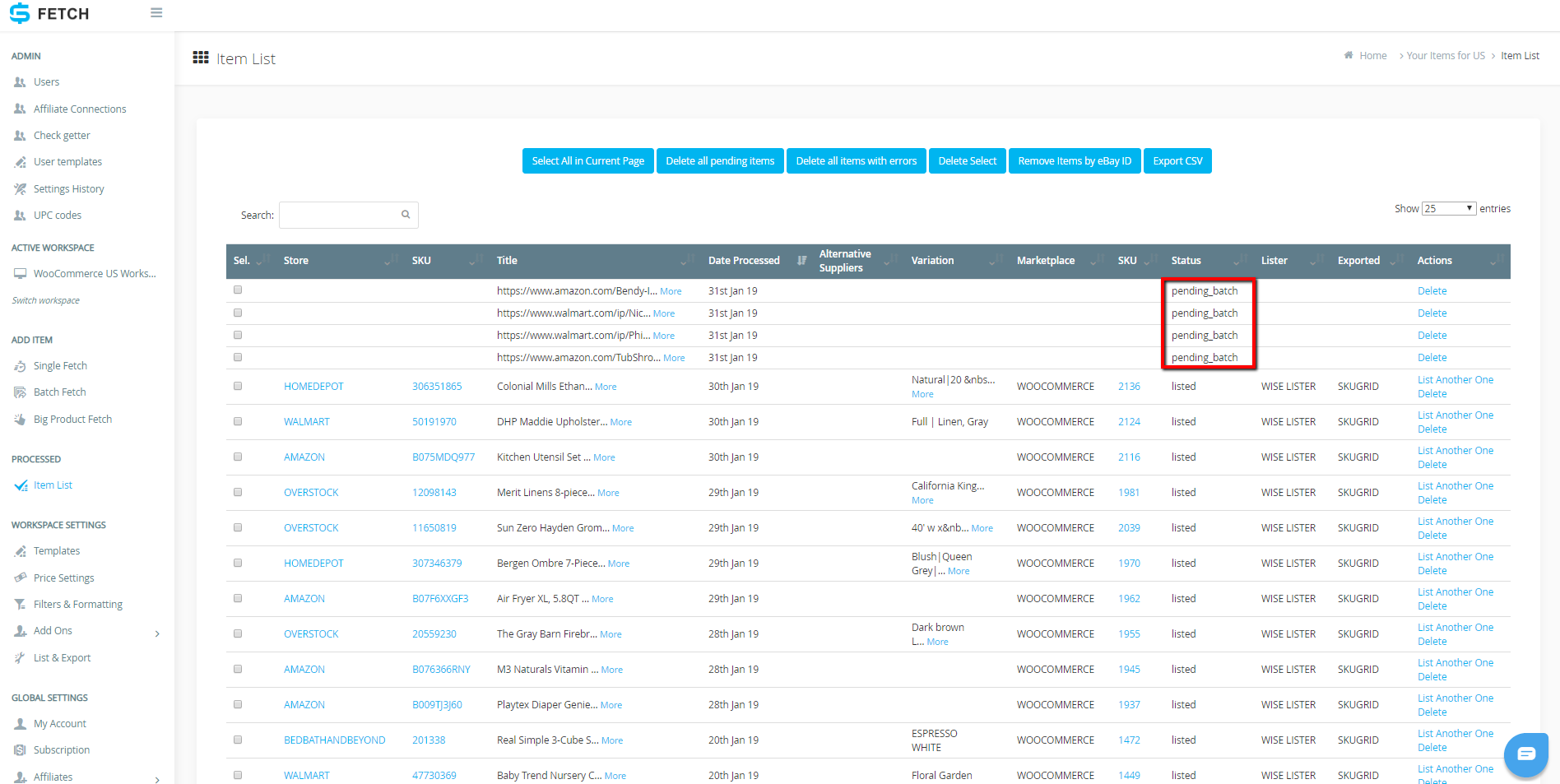Toggle the hamburger sidebar menu icon
This screenshot has height=784, width=1560.
click(x=156, y=13)
